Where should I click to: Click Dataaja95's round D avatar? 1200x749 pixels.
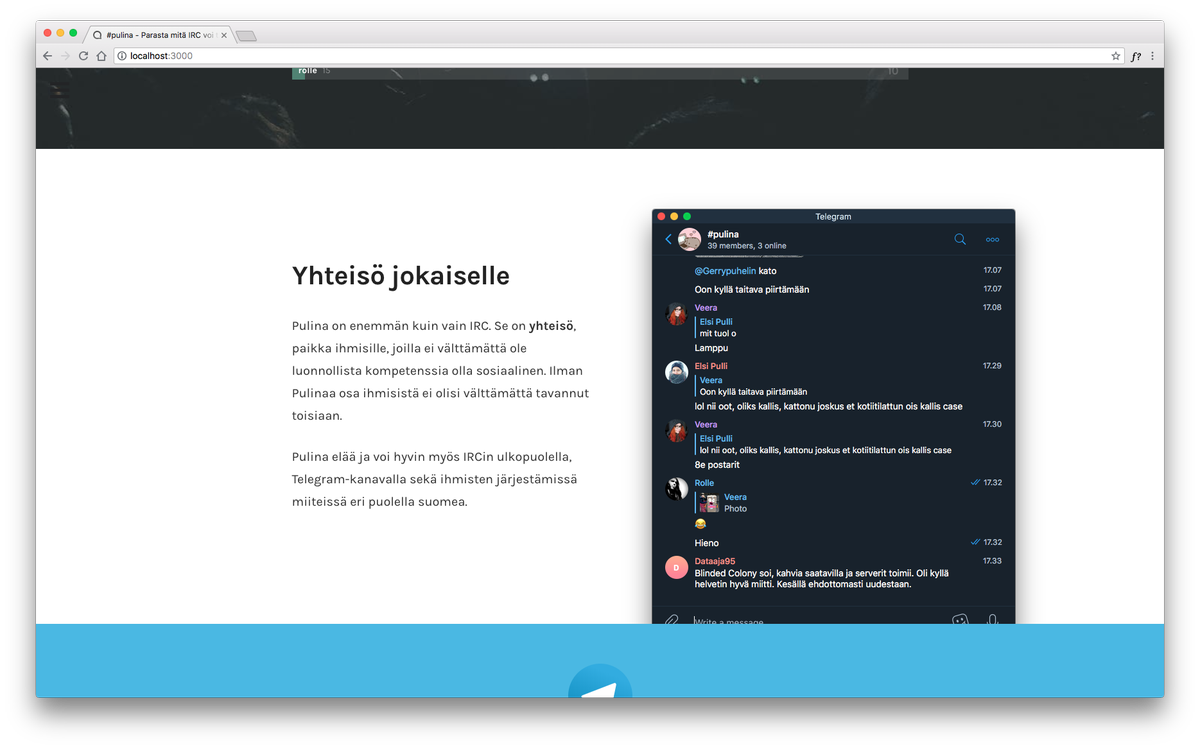[676, 568]
